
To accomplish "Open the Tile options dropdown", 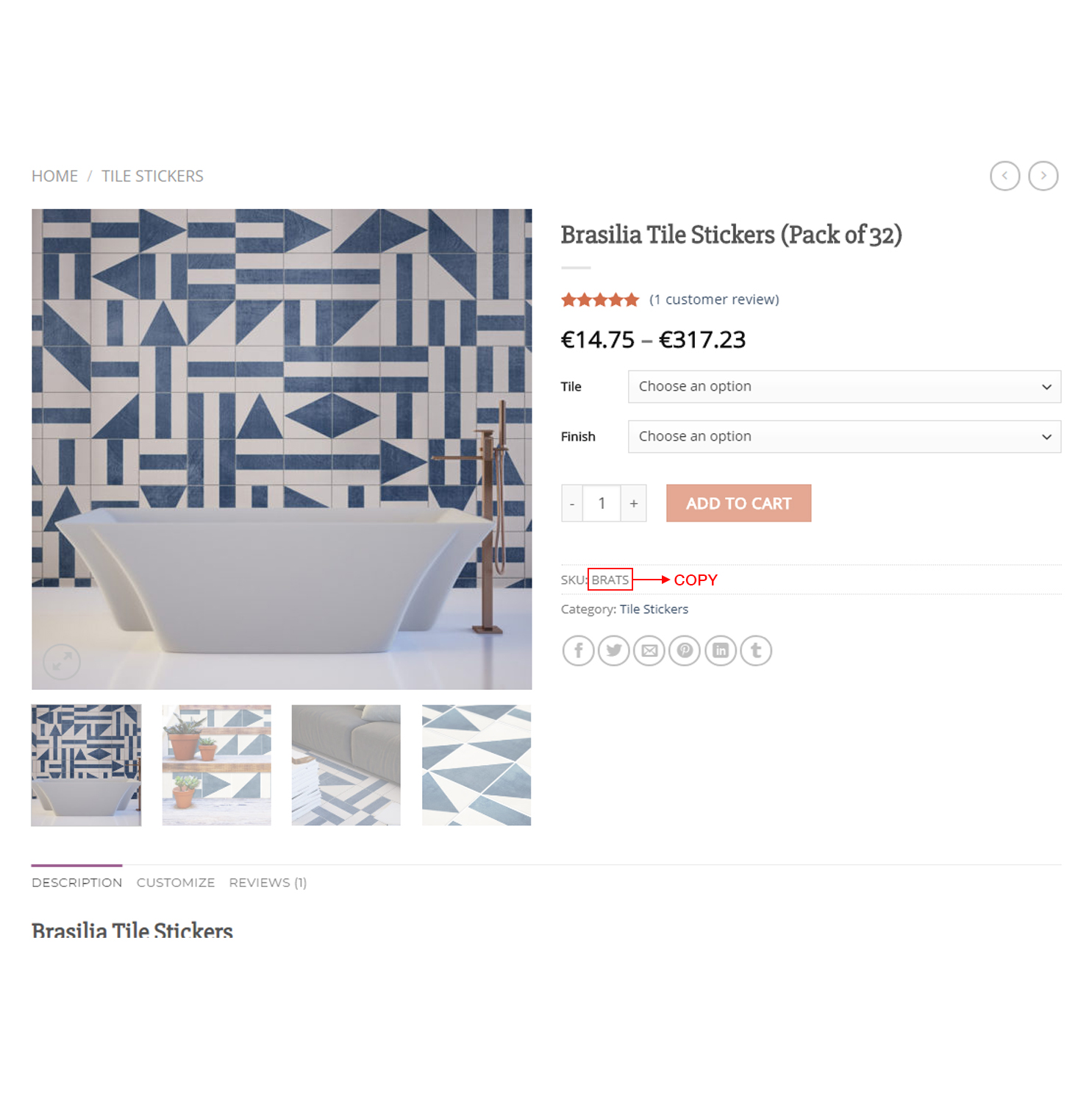I will point(844,387).
